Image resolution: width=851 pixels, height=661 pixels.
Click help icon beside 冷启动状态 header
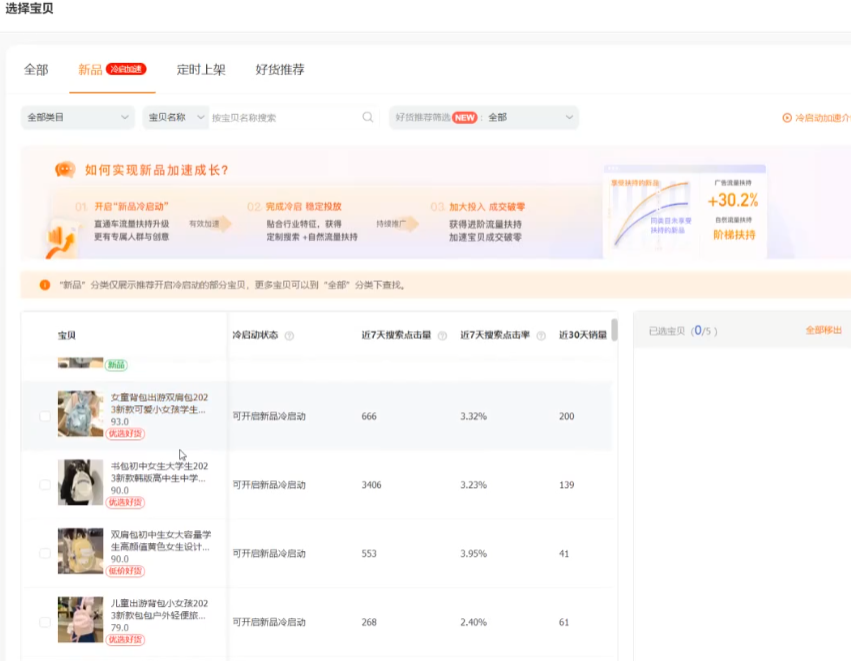289,336
